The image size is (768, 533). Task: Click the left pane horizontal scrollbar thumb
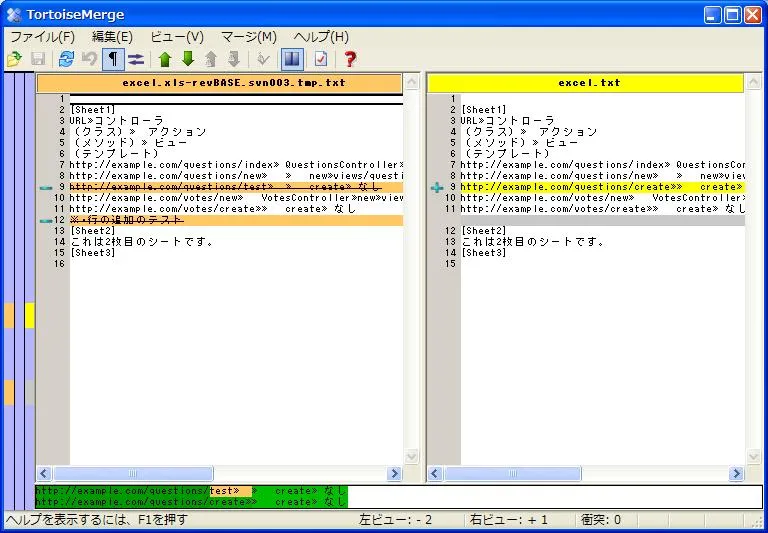click(x=133, y=473)
